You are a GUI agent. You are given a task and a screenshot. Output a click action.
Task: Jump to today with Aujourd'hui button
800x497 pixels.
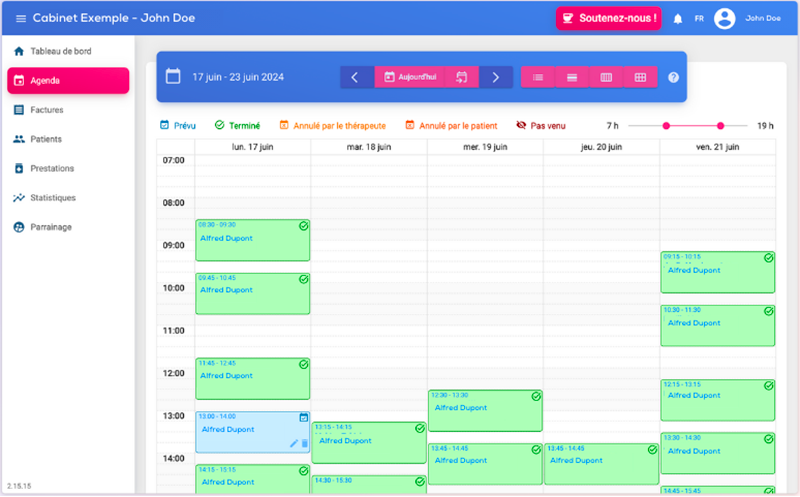pos(410,77)
